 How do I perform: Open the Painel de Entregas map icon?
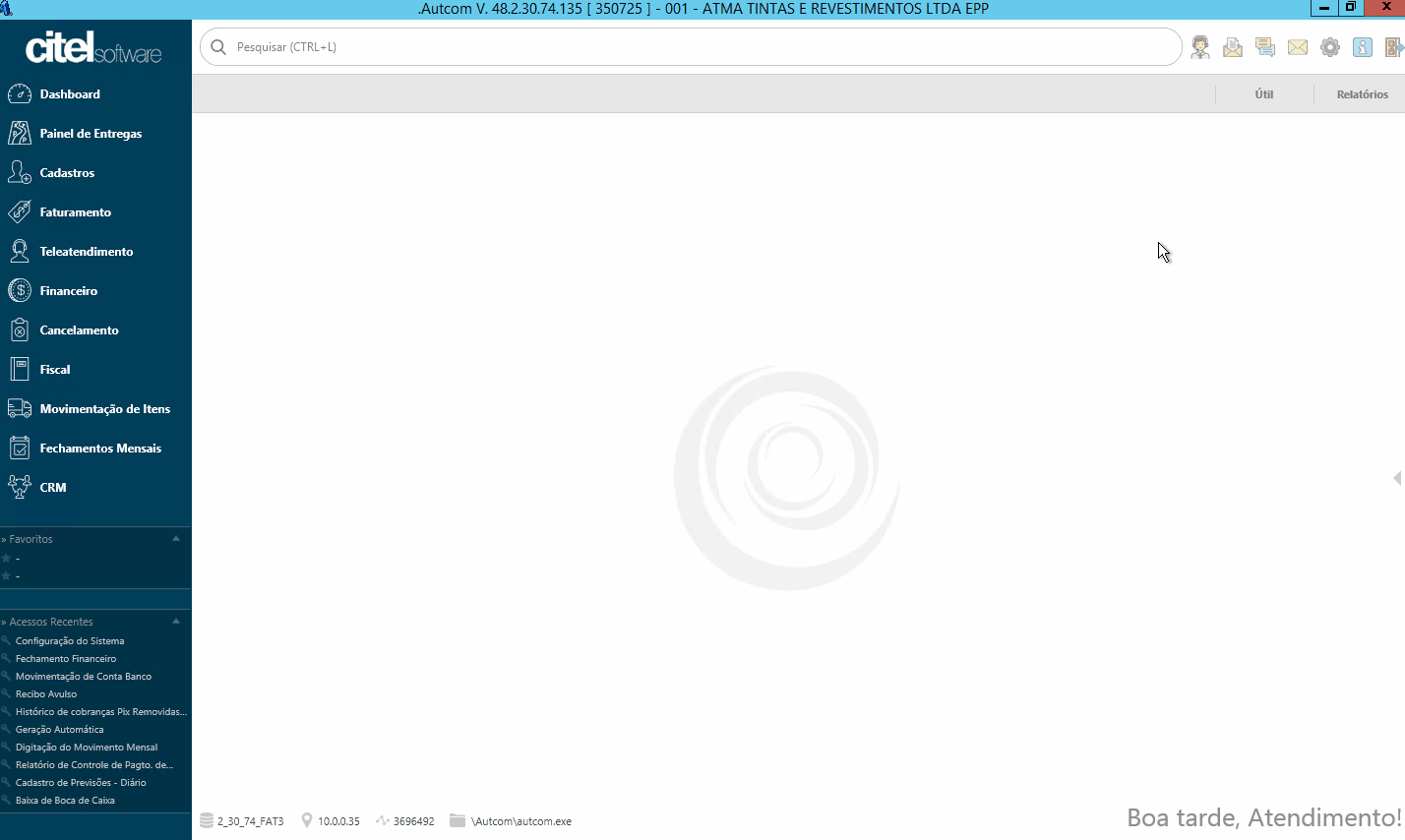click(20, 133)
